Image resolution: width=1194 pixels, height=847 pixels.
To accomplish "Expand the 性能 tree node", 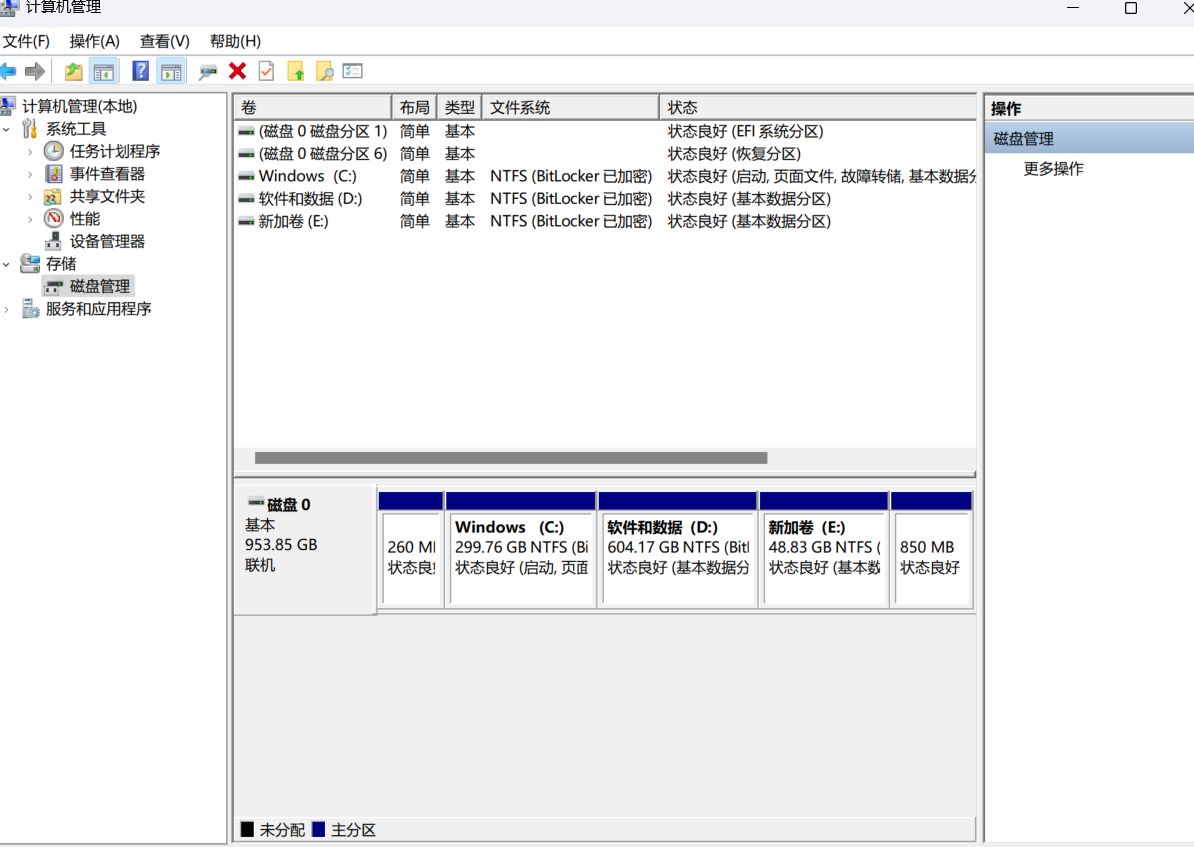I will click(x=30, y=219).
